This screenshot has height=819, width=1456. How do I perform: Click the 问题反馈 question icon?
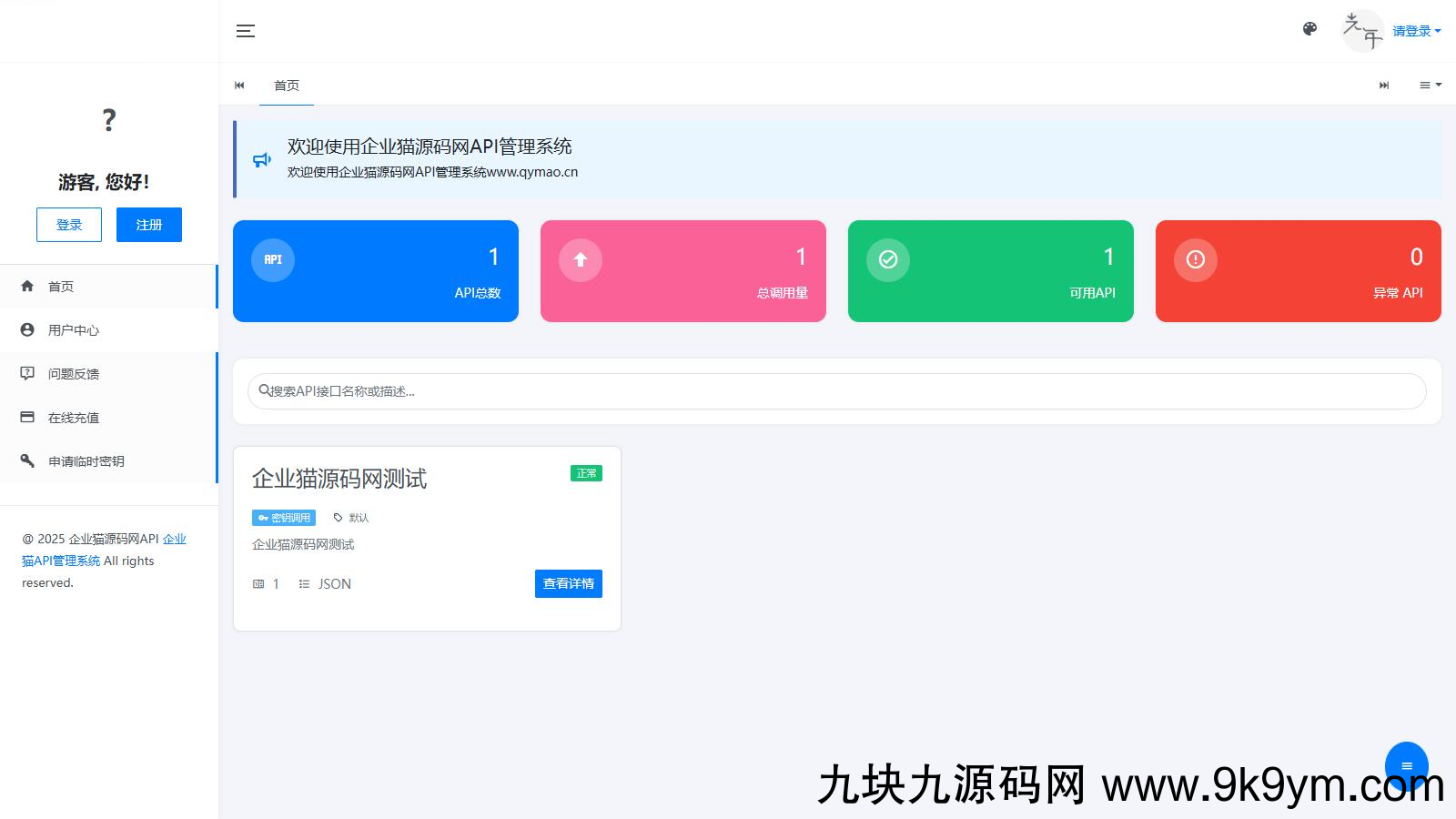[x=27, y=373]
